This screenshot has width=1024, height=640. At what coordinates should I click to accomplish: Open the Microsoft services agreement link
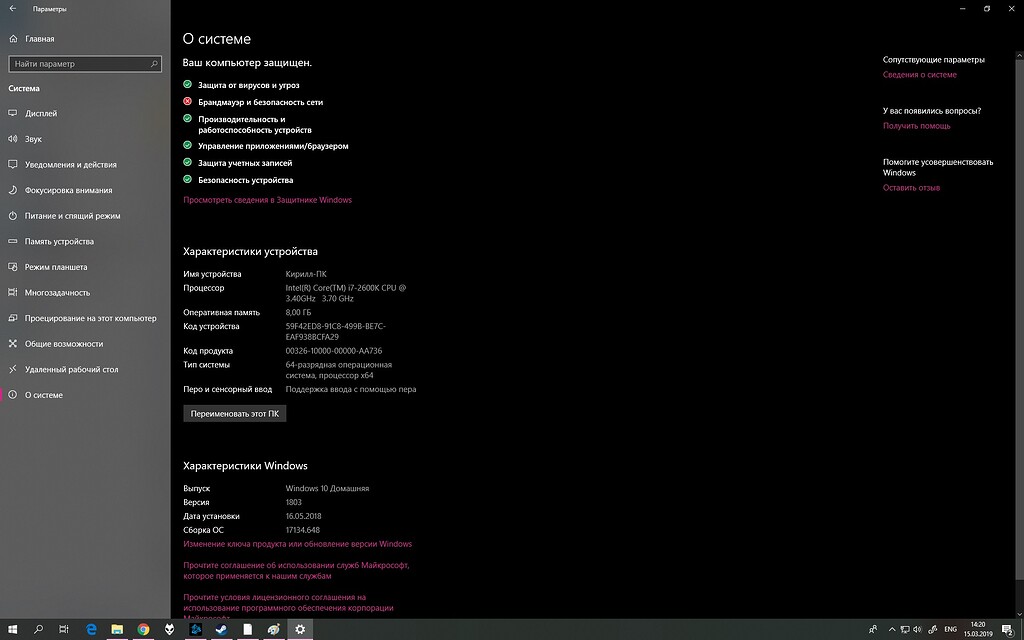click(x=296, y=571)
